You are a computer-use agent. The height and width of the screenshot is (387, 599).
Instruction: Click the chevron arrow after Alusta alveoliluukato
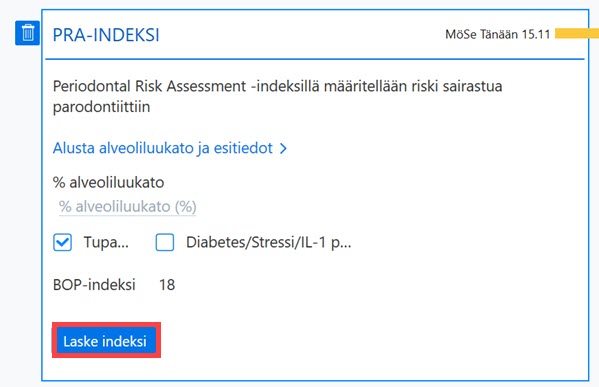[283, 148]
